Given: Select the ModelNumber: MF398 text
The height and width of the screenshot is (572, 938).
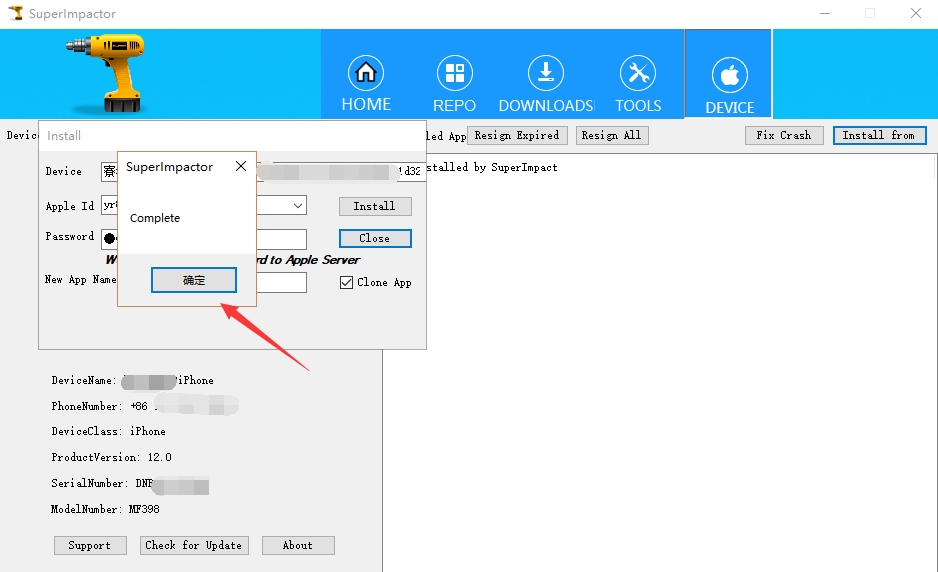Looking at the screenshot, I should (105, 509).
